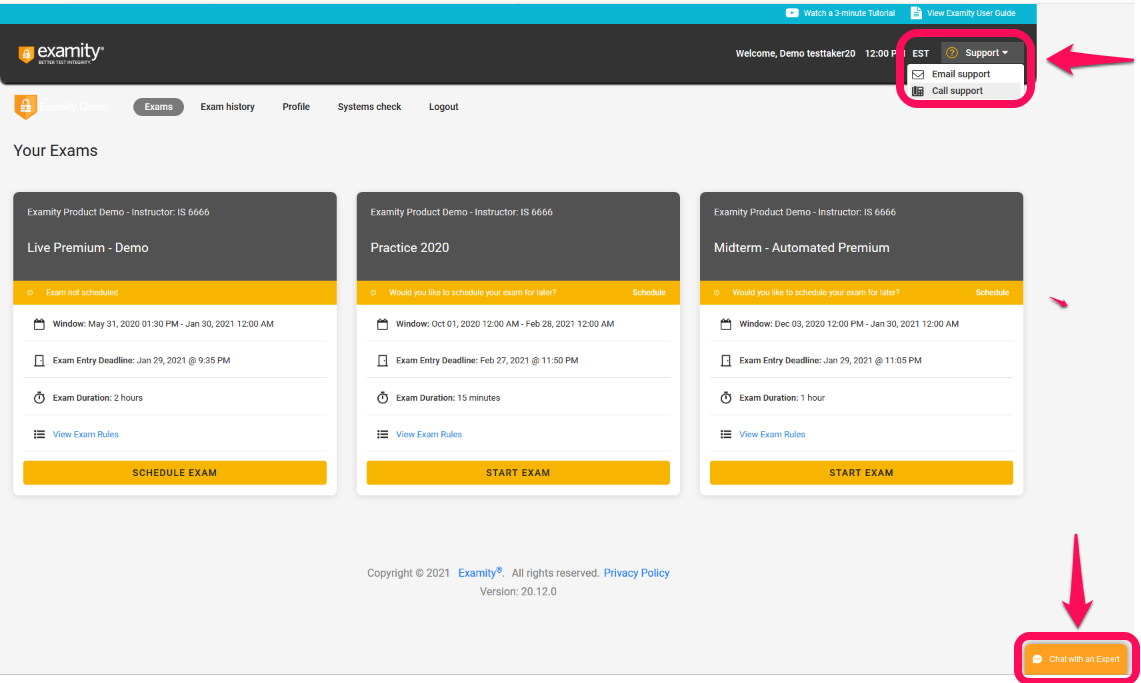Click the Call support phone icon

918,91
